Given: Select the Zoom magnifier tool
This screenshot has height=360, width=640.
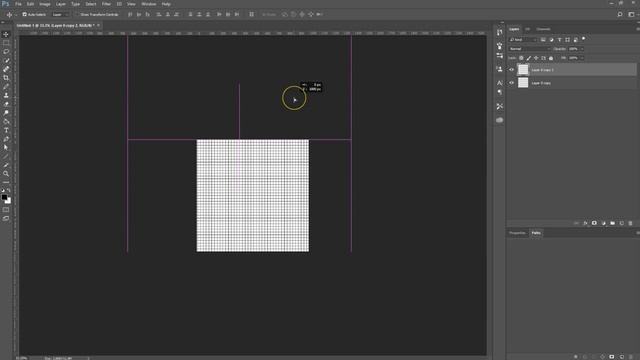Looking at the screenshot, I should pyautogui.click(x=6, y=174).
